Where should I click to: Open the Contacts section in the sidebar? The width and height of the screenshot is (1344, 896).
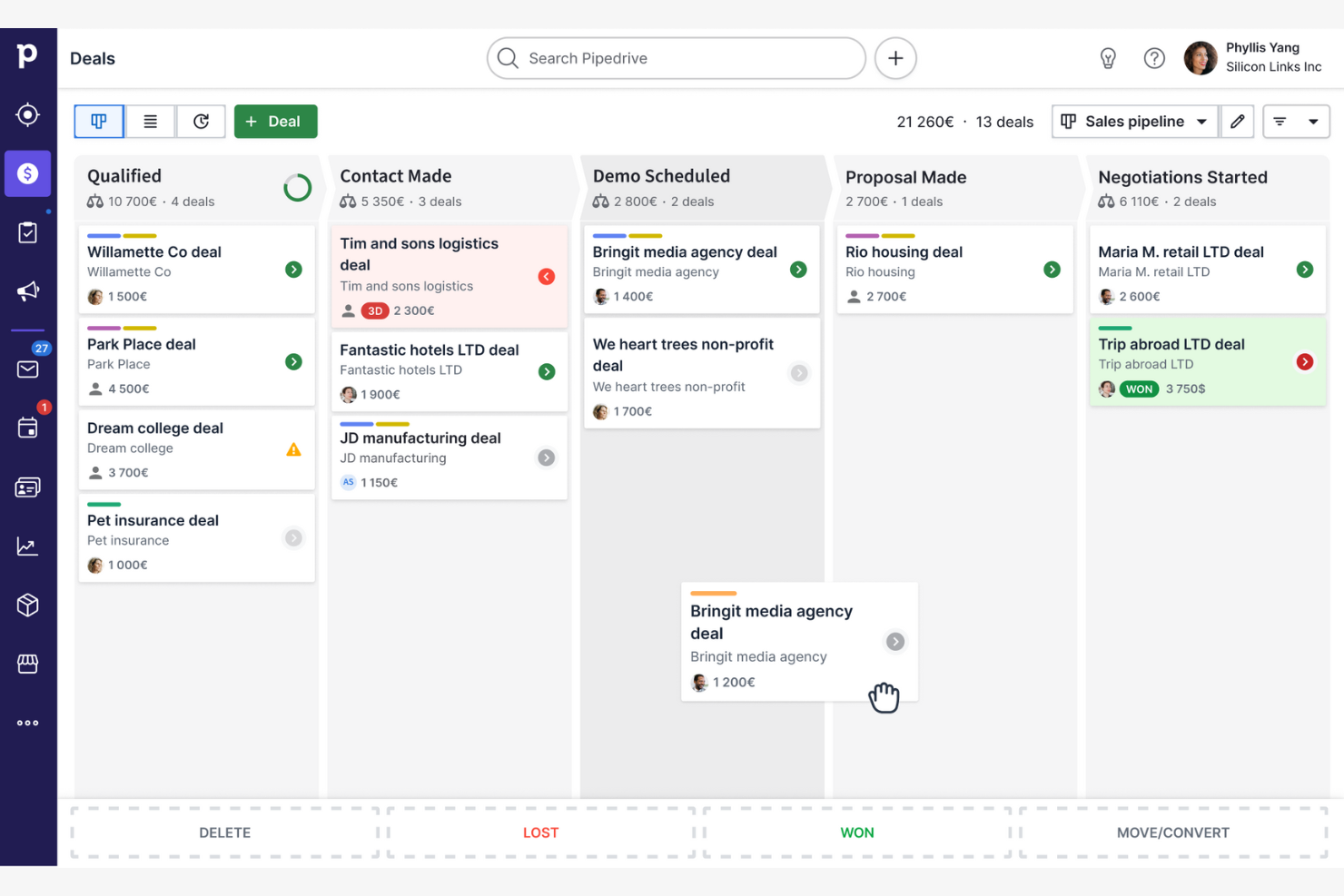point(27,487)
